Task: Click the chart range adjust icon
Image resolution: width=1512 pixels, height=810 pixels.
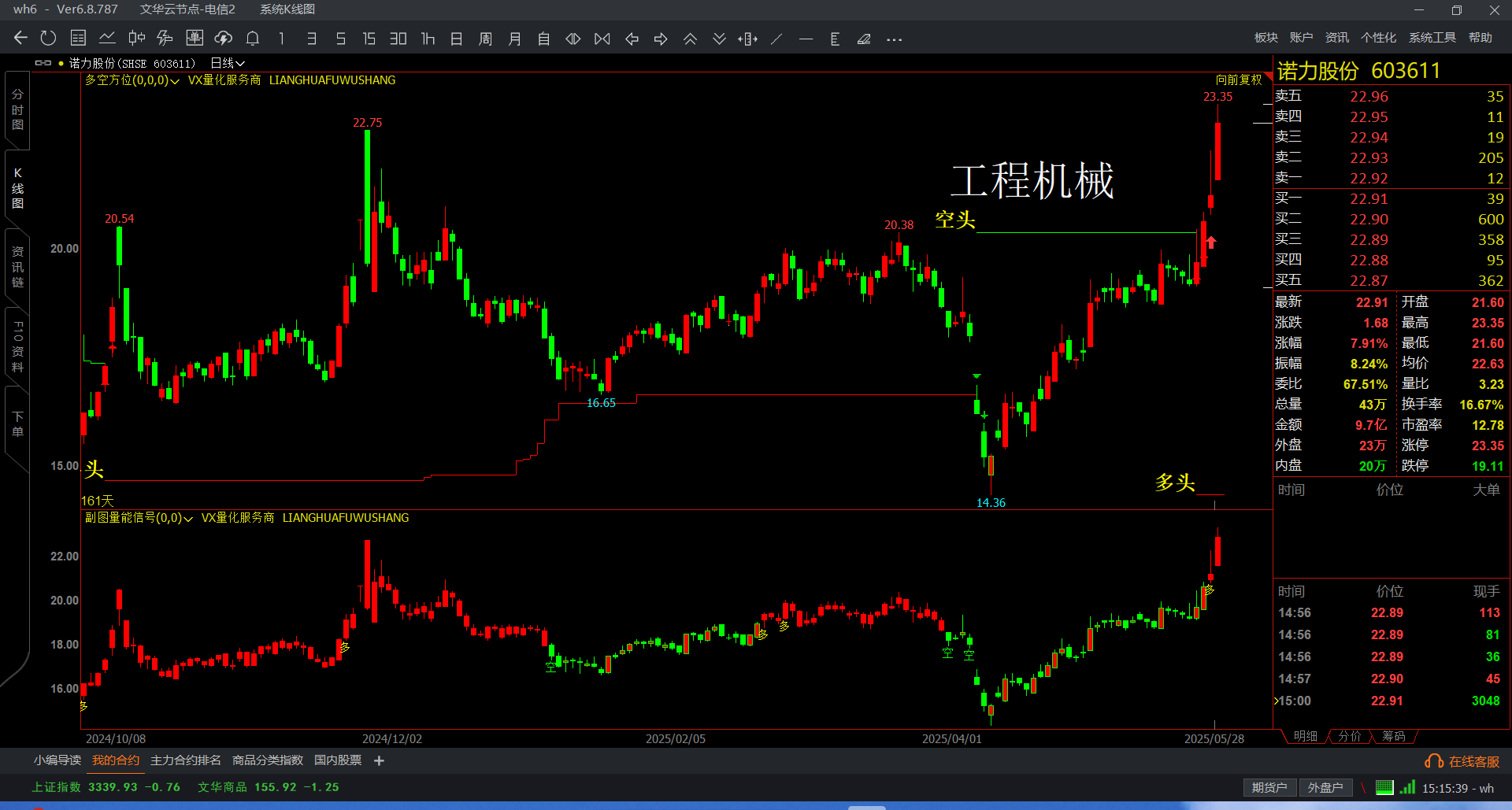Action: tap(748, 38)
